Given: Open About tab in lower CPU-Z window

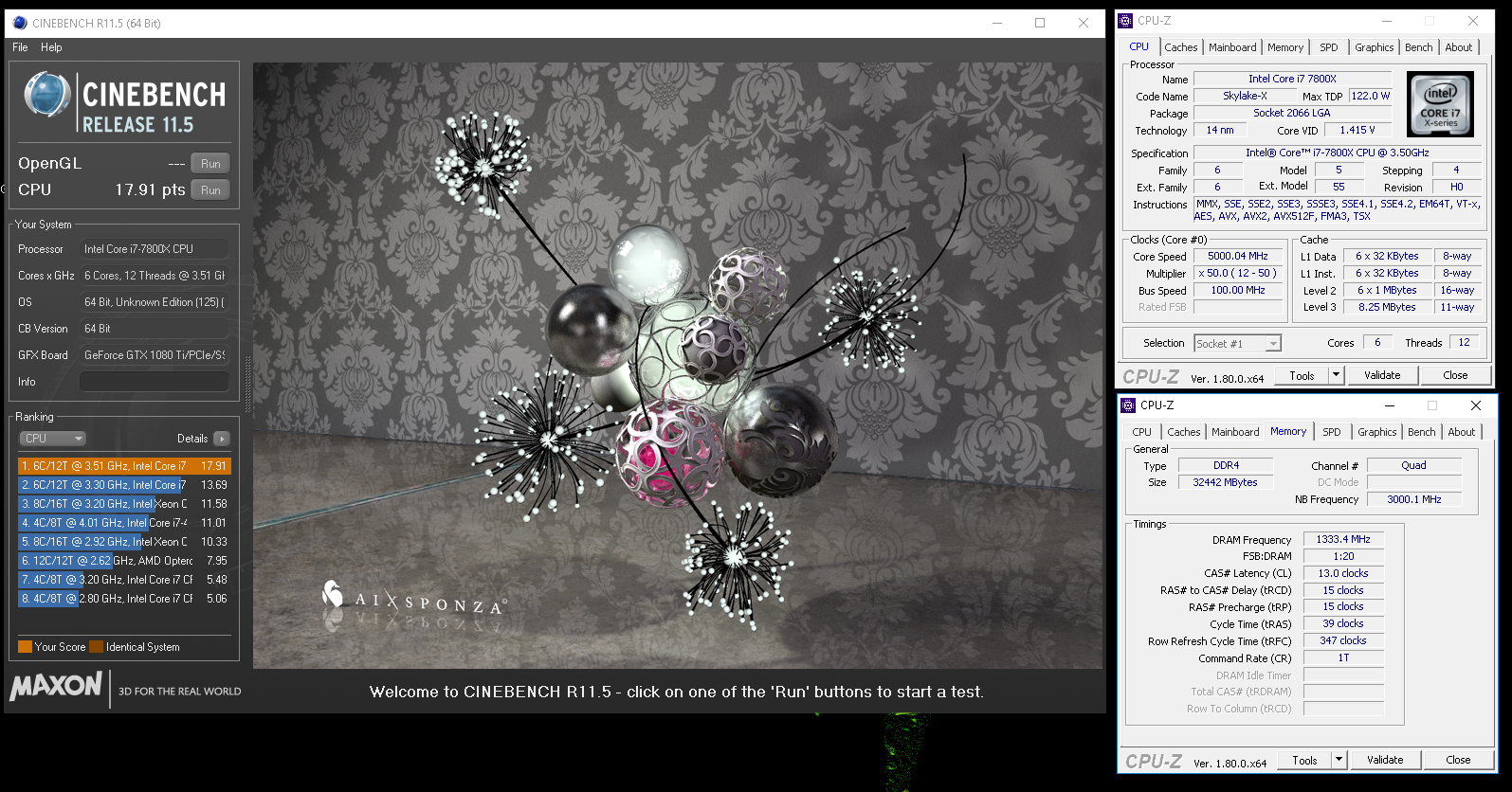Looking at the screenshot, I should [1462, 432].
